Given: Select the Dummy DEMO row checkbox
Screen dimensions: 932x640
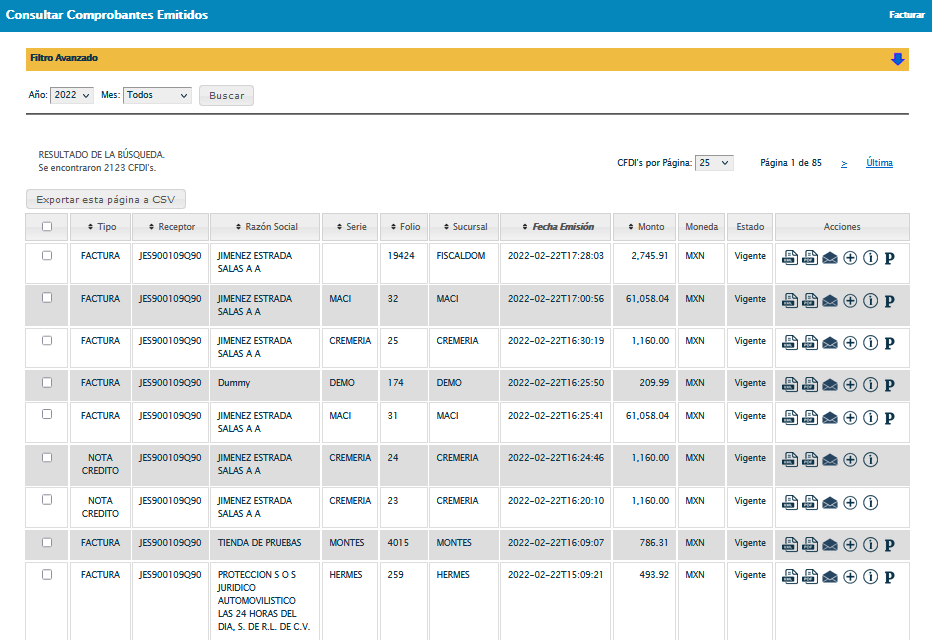Looking at the screenshot, I should click(x=47, y=383).
